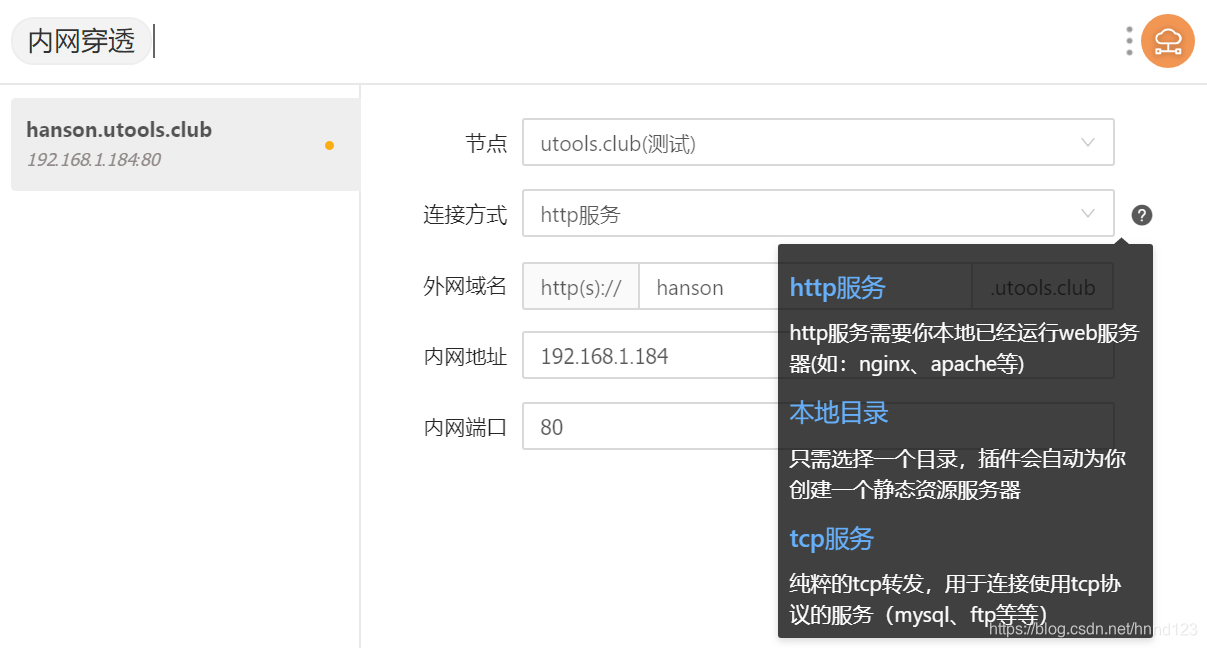Image resolution: width=1207 pixels, height=648 pixels.
Task: Click the tcp服务 heading in tooltip
Action: click(832, 539)
